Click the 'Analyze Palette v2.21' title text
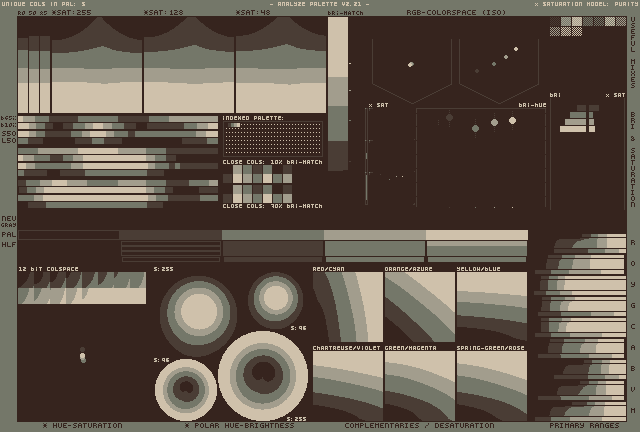This screenshot has width=640, height=432. pos(320,4)
